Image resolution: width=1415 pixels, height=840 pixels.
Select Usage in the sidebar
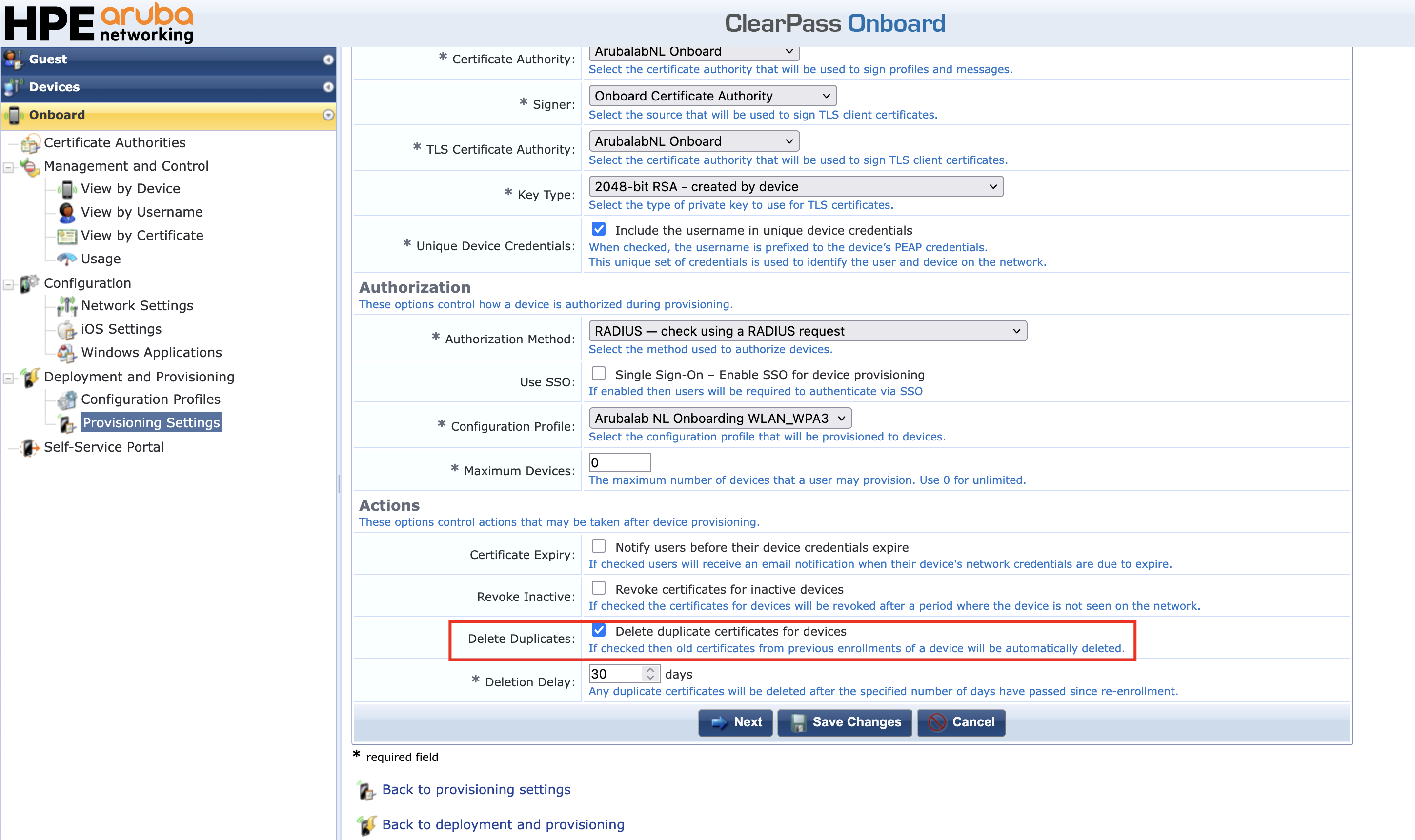(x=101, y=259)
